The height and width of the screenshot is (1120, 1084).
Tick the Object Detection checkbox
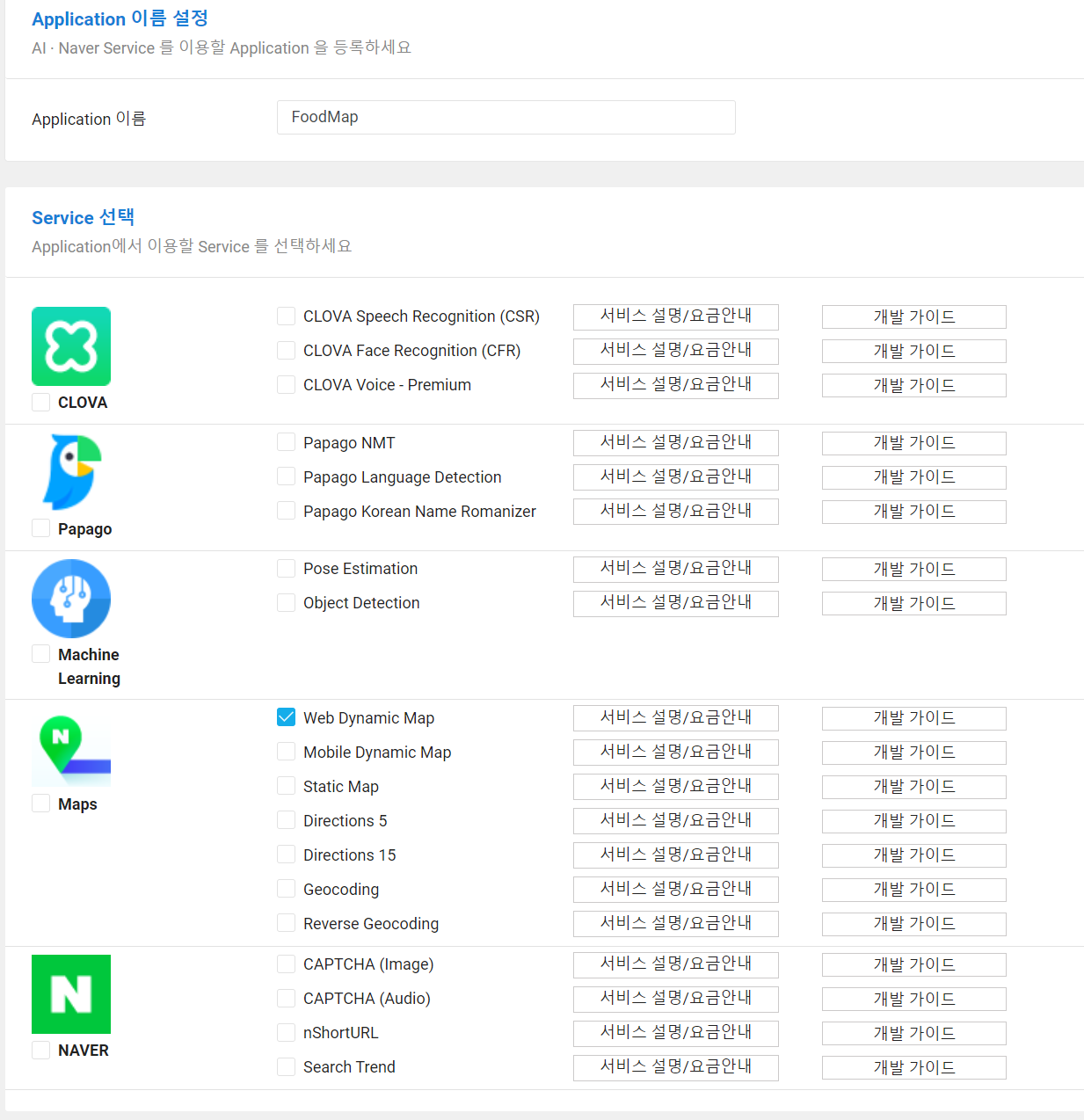coord(286,602)
